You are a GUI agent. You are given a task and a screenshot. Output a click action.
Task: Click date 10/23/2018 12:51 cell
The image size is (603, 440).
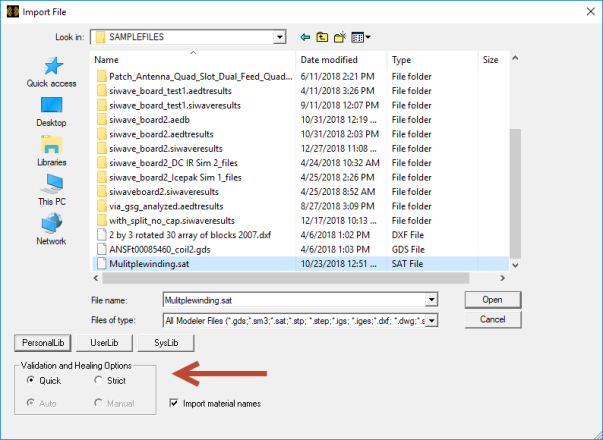coord(338,264)
